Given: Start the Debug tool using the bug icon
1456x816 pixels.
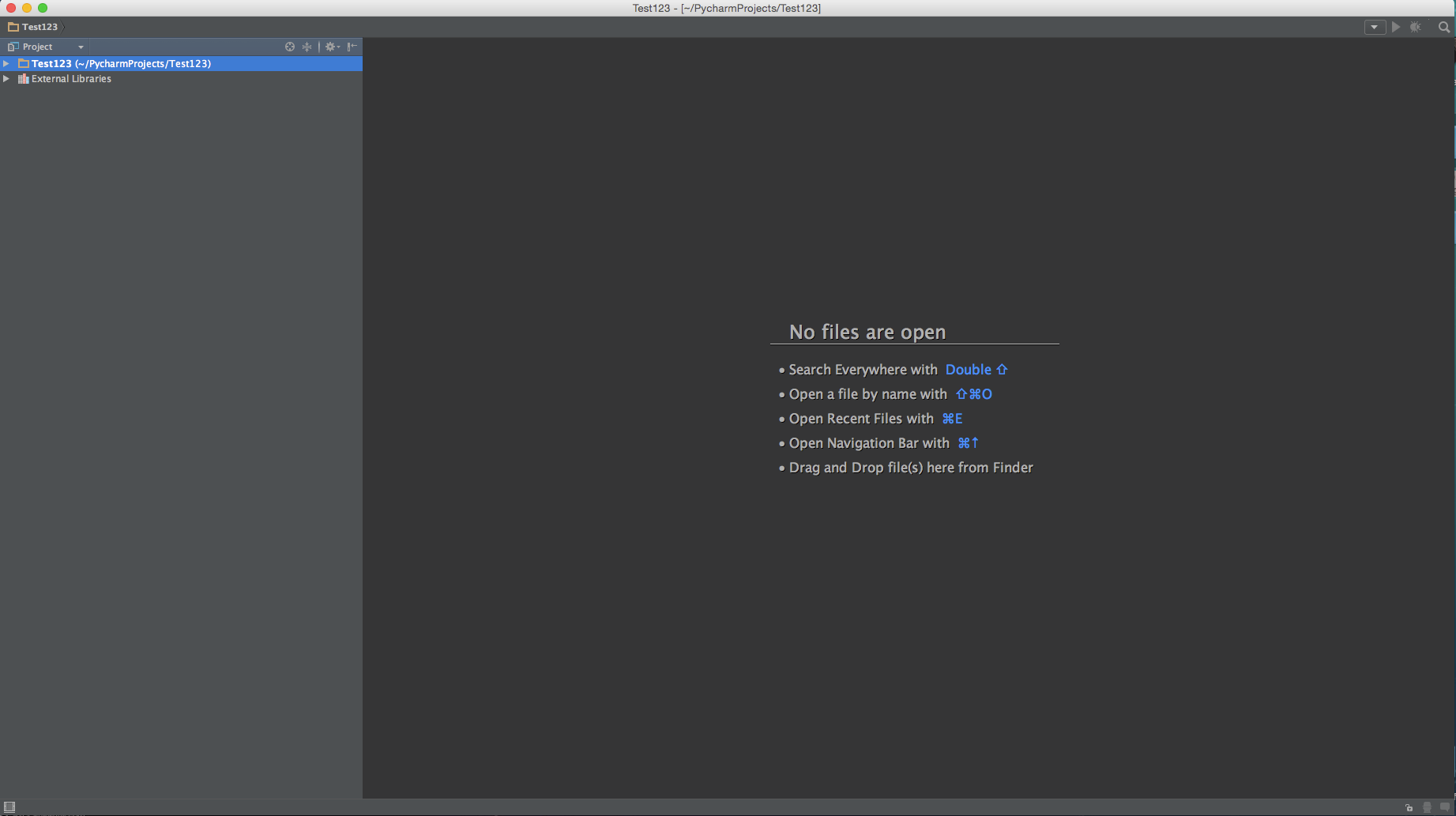Looking at the screenshot, I should (1415, 27).
